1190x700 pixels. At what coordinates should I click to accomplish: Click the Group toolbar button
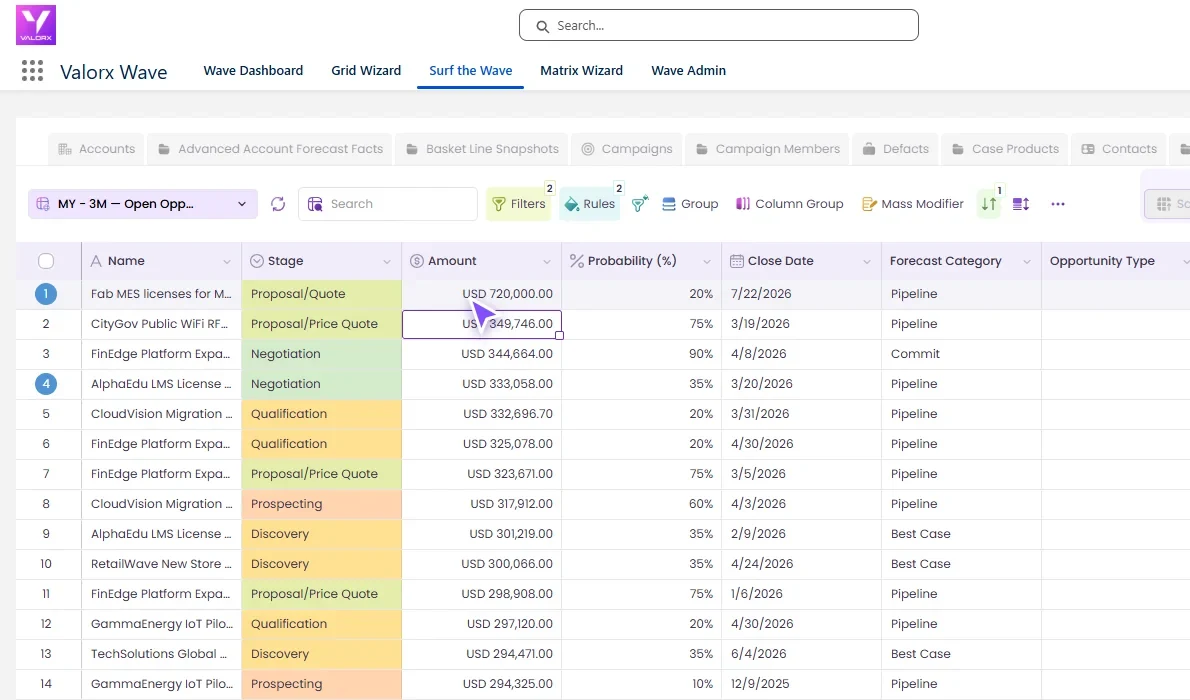(690, 203)
